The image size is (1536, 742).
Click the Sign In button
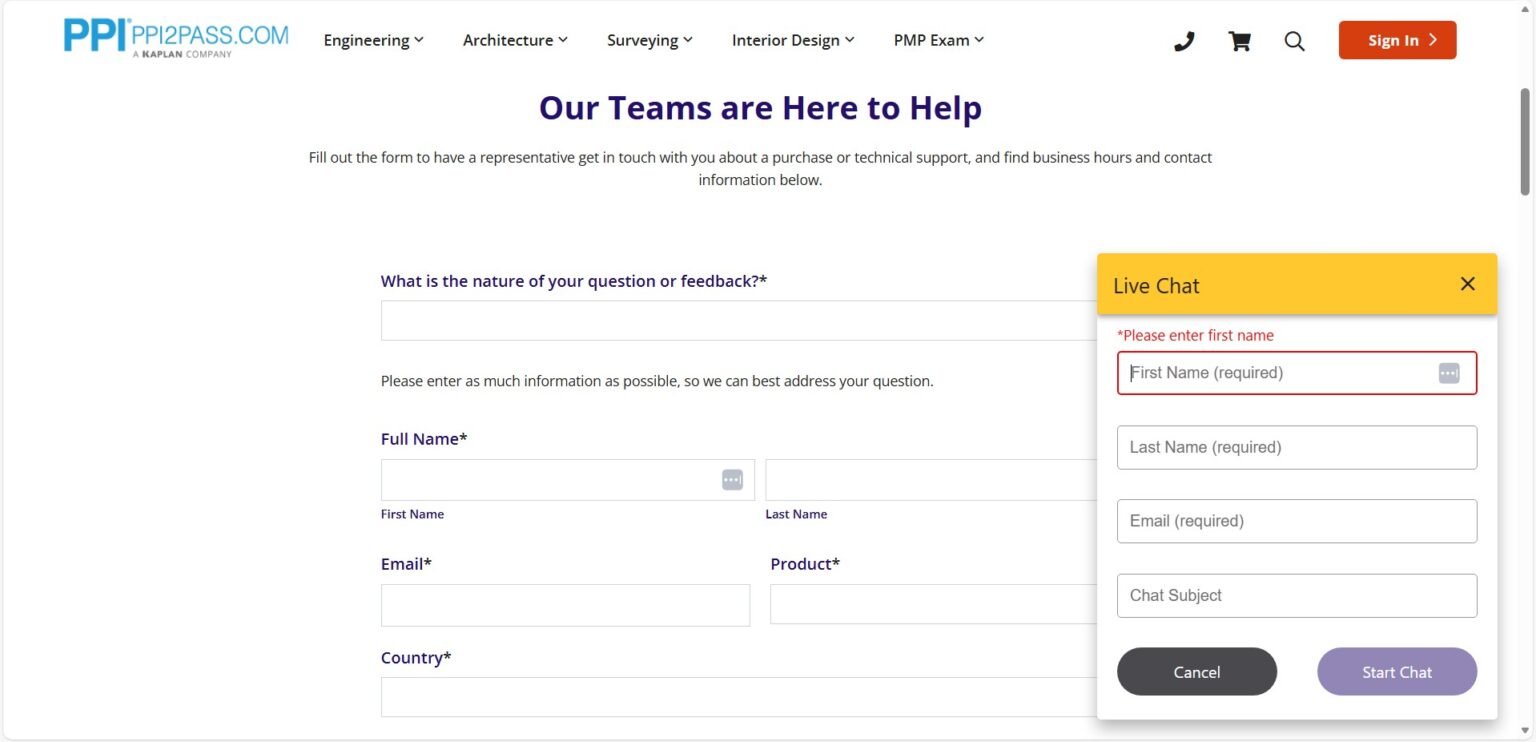[x=1397, y=40]
